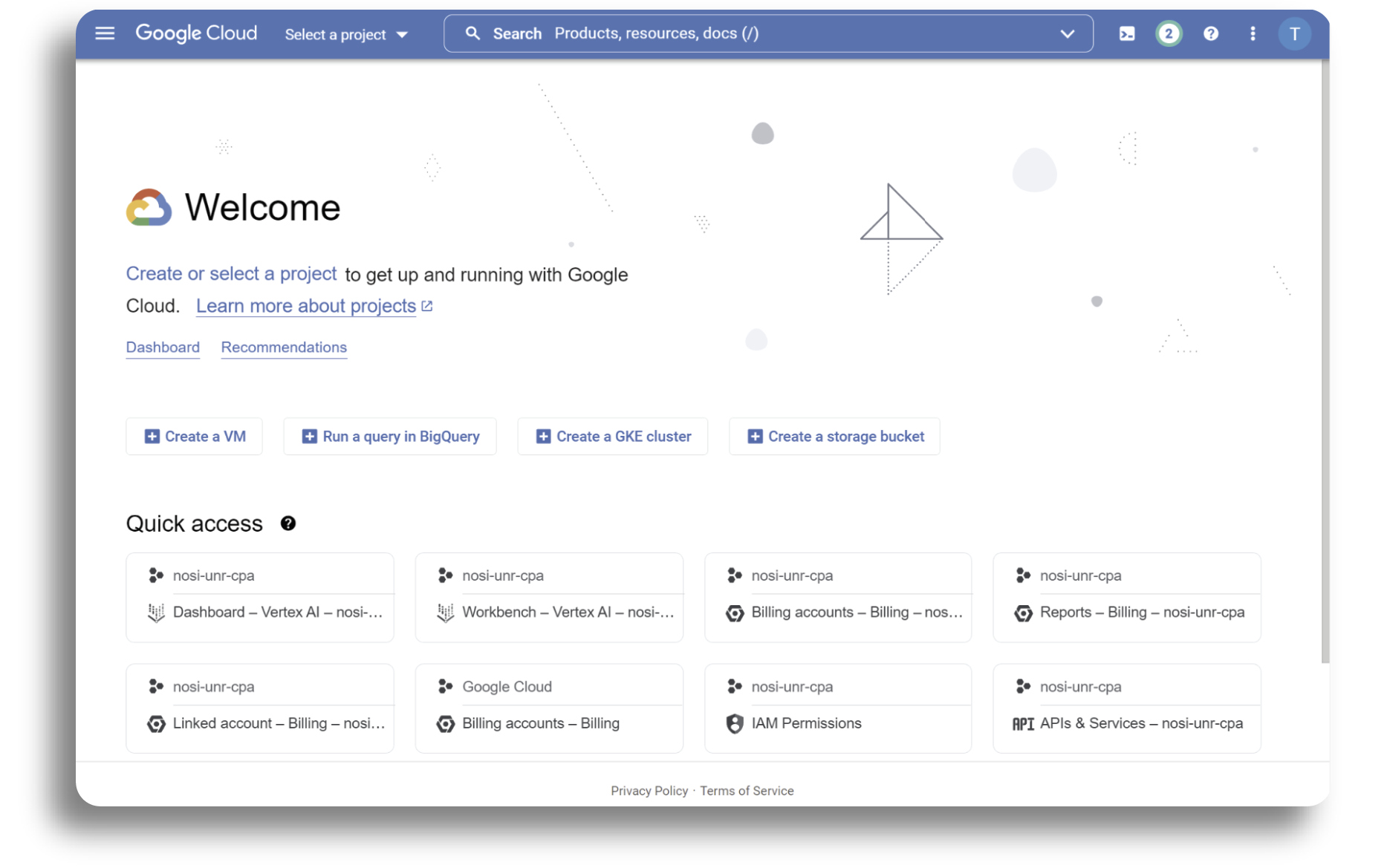Click Vertex AI icon beside Workbench card
This screenshot has height=868, width=1387.
(x=445, y=613)
